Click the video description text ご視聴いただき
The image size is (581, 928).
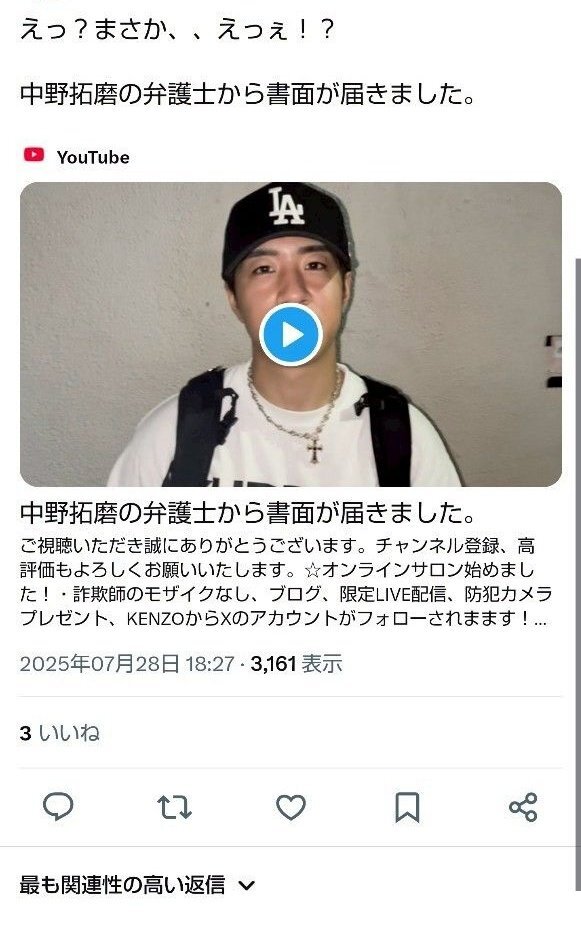[x=286, y=581]
